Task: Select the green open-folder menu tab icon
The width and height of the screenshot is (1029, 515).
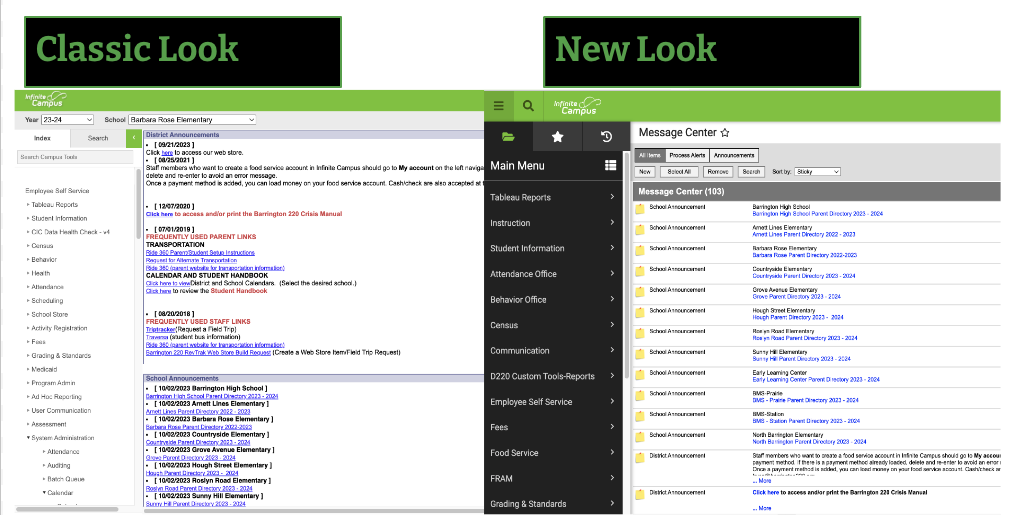Action: click(x=508, y=136)
